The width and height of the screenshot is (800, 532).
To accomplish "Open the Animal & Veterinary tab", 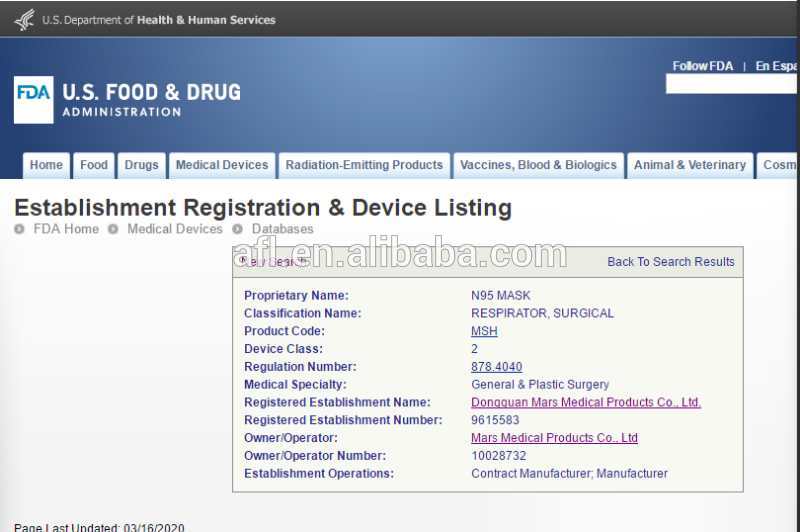I will (690, 165).
